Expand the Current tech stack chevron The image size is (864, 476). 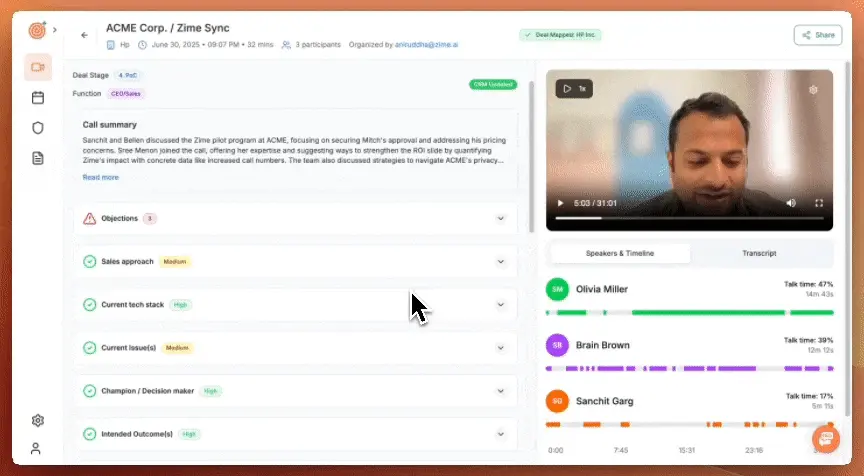click(x=500, y=305)
